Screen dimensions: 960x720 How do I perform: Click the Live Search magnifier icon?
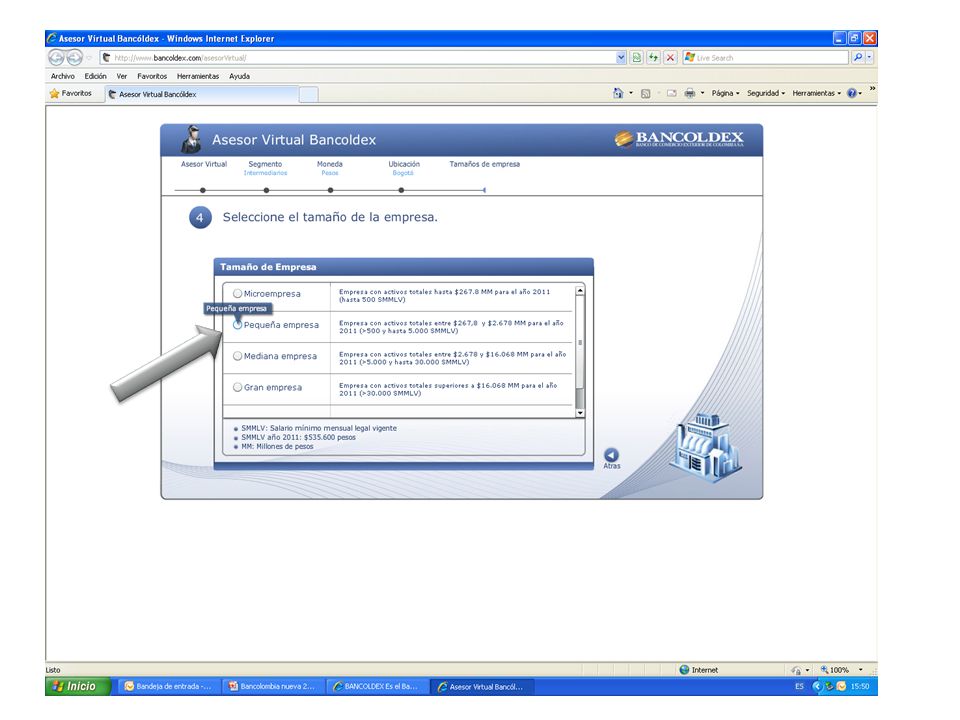(858, 58)
